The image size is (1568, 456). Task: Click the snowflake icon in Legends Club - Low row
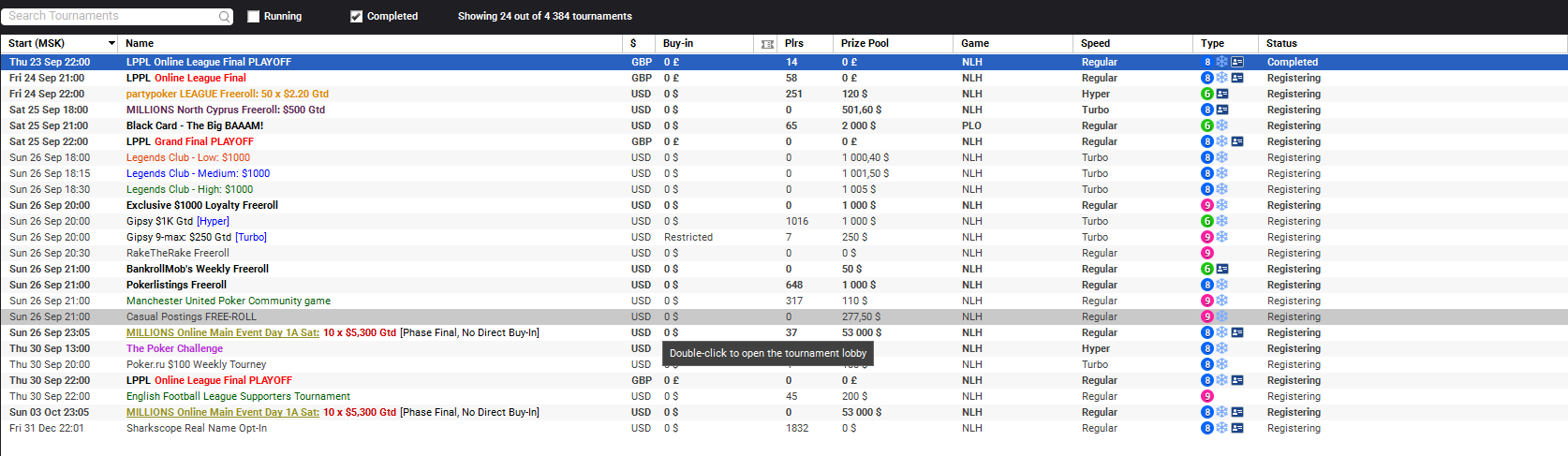(x=1221, y=157)
